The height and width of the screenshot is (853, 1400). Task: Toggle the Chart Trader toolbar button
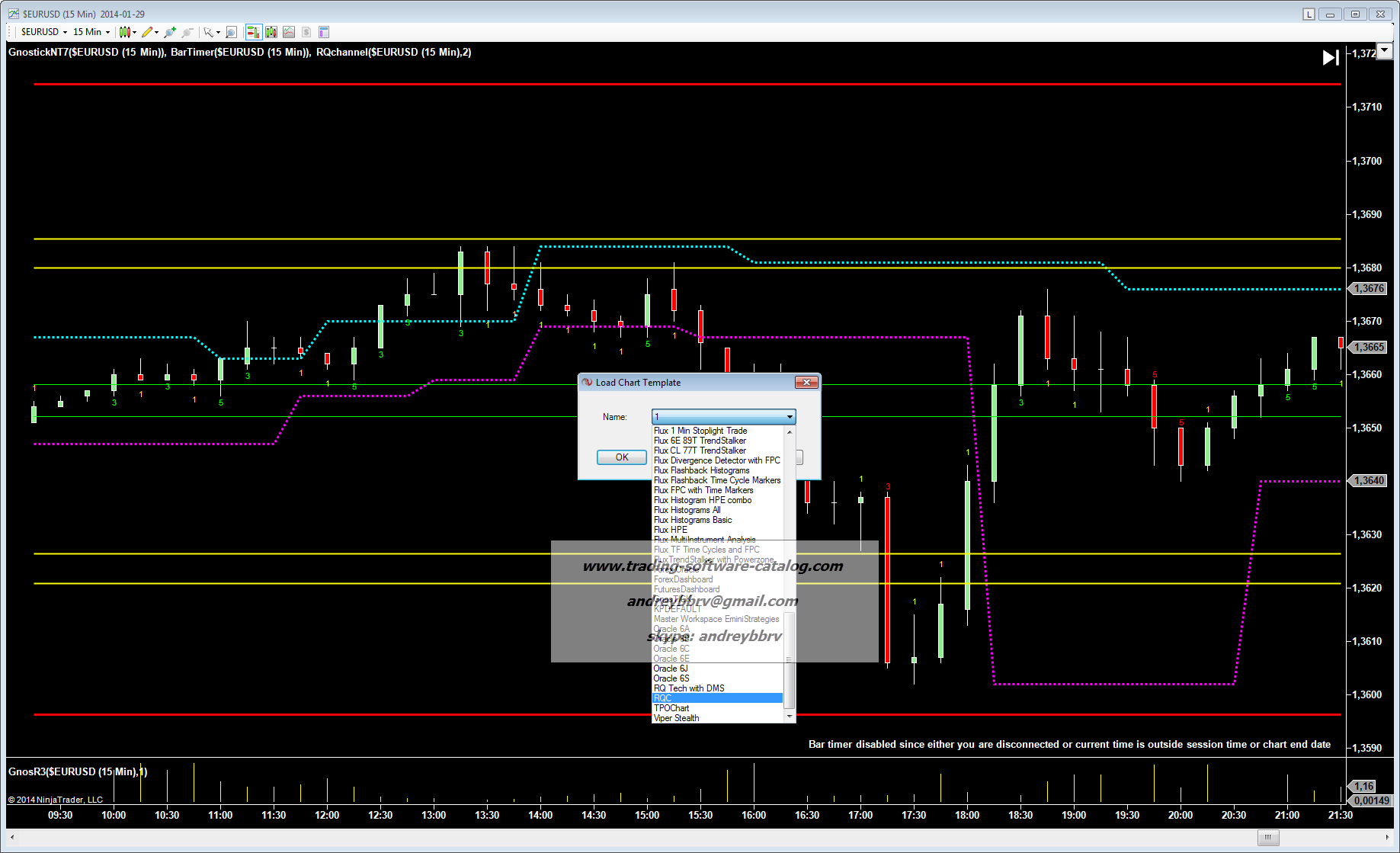coord(253,32)
